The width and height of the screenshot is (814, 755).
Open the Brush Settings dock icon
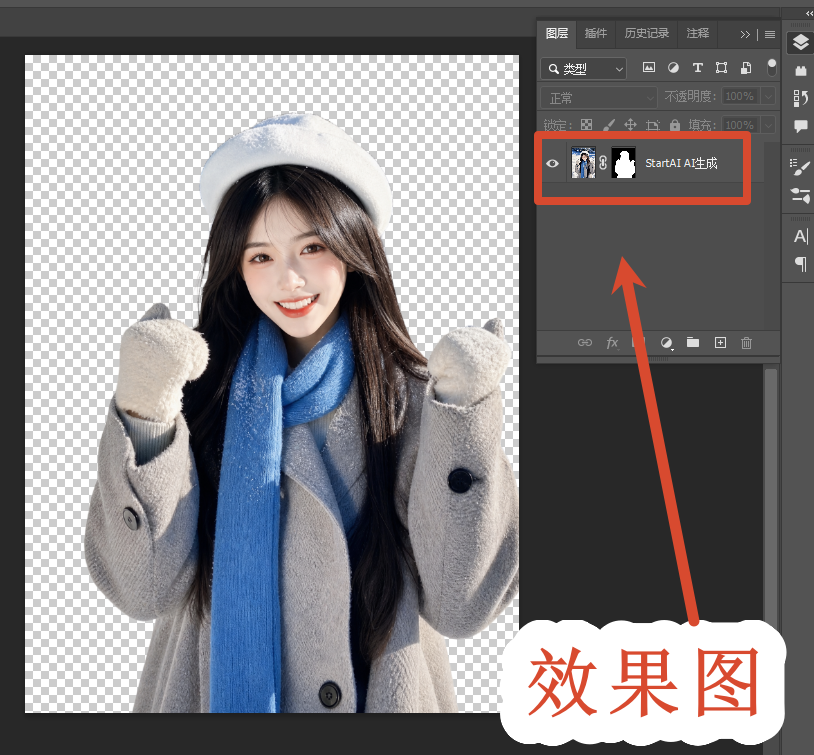[800, 167]
